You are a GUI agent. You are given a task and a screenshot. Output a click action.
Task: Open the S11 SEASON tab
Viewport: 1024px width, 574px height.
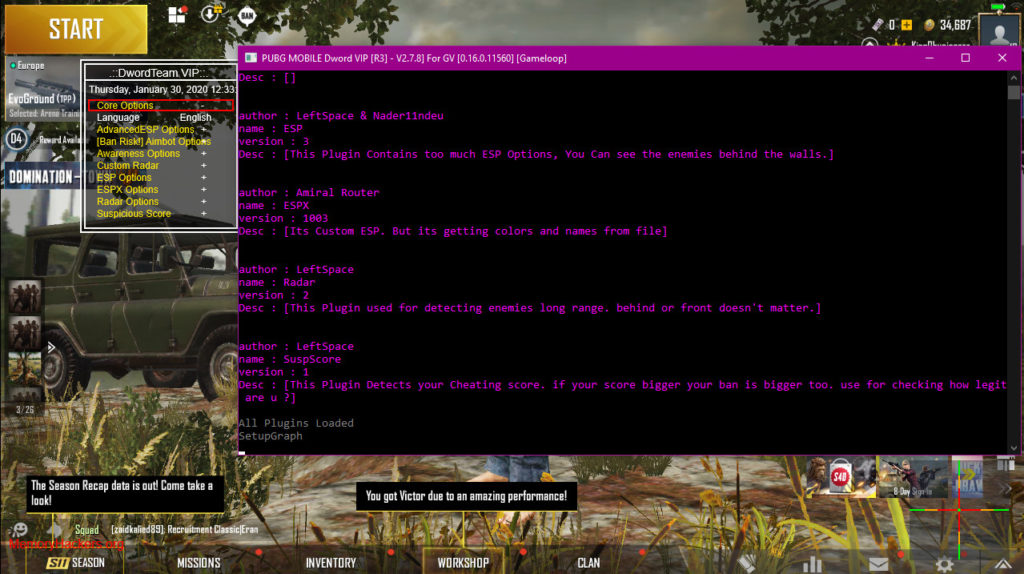point(75,562)
